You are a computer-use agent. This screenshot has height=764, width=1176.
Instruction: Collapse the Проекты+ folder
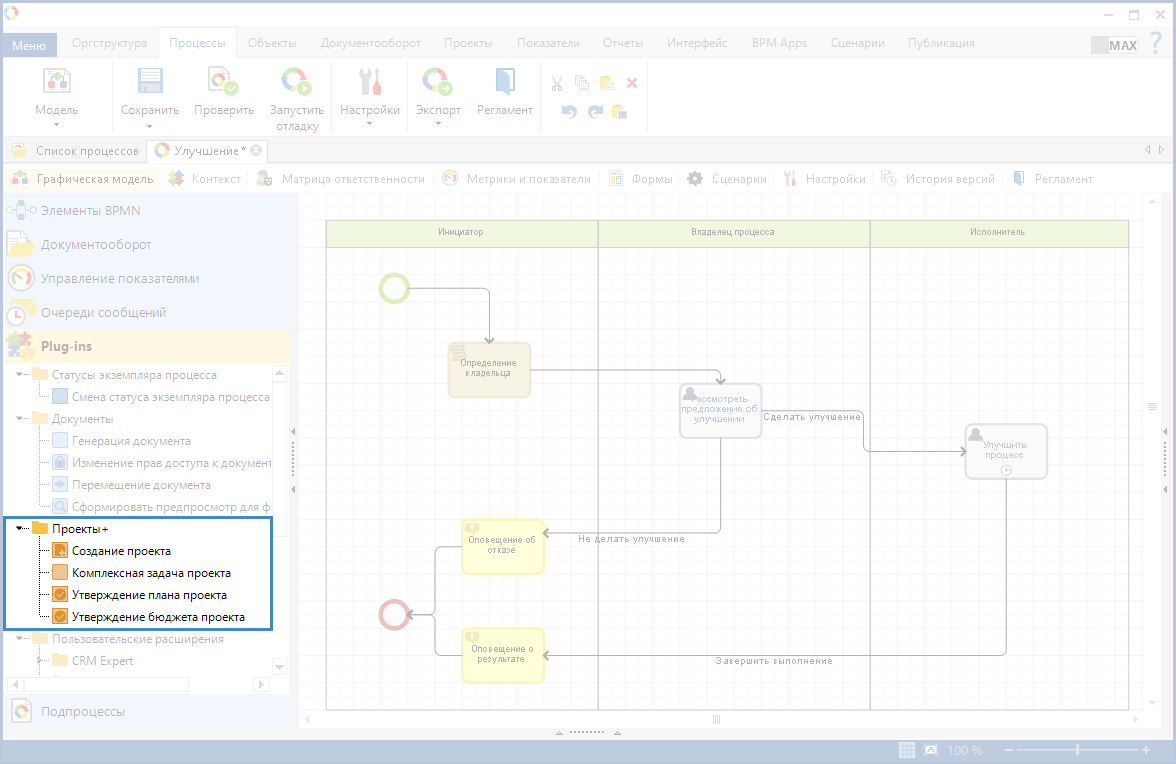[x=21, y=528]
